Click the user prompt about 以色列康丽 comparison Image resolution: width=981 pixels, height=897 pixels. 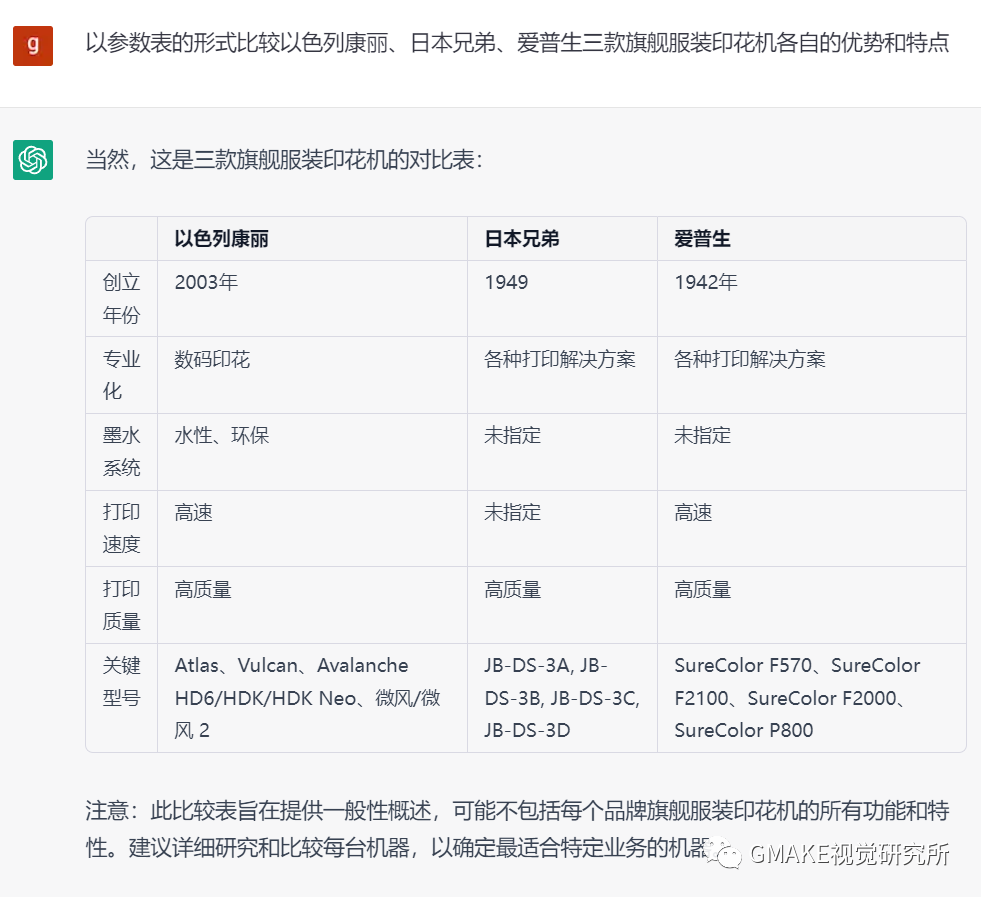[x=517, y=43]
